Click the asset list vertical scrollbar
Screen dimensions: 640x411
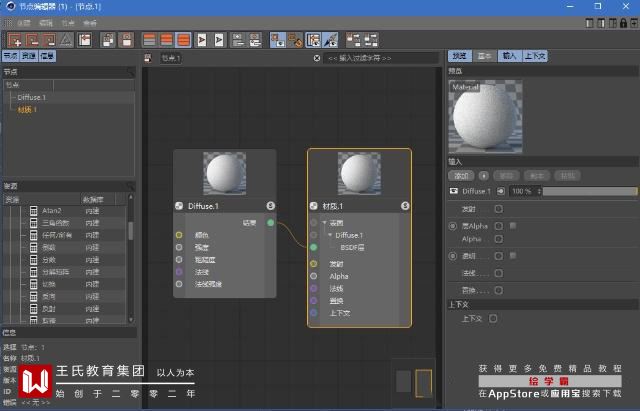click(x=131, y=258)
